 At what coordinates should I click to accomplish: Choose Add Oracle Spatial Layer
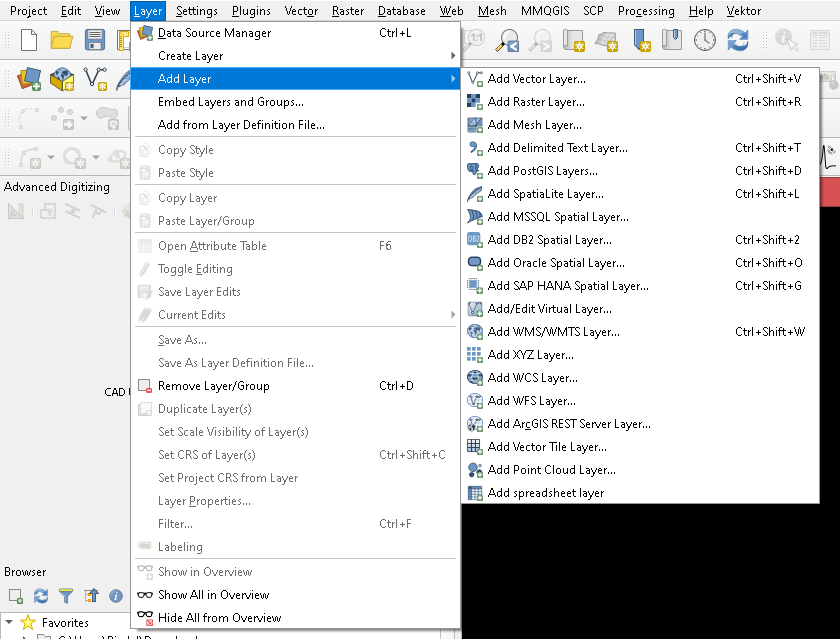pyautogui.click(x=640, y=263)
